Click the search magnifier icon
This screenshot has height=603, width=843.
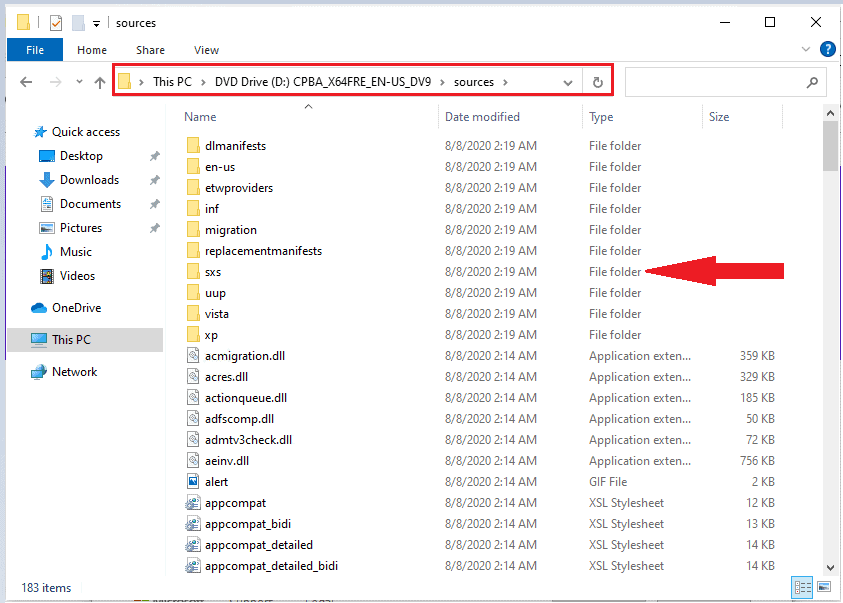coord(814,82)
